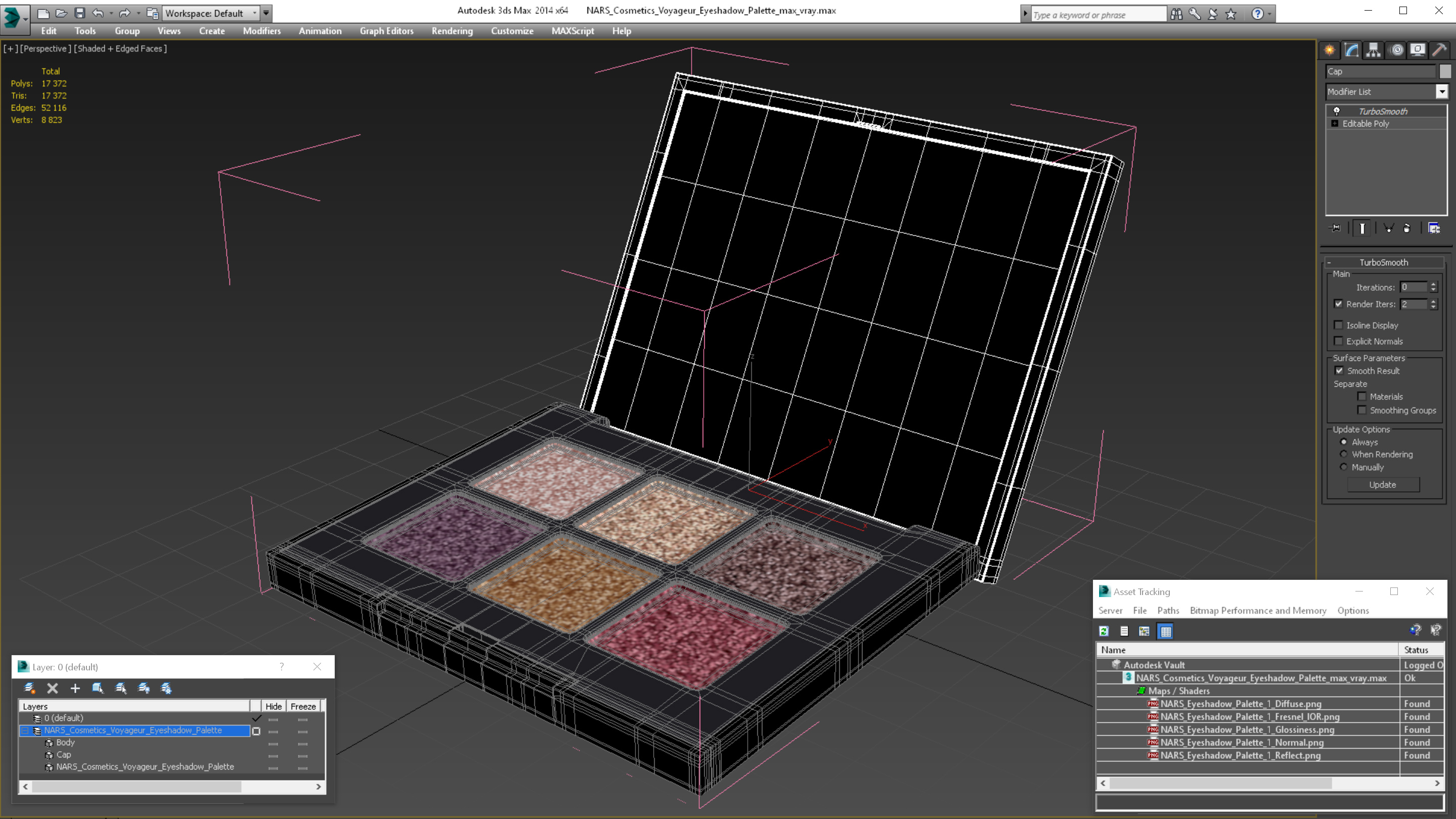Open search binoculars icon in title bar
Viewport: 1456px width, 819px height.
tap(1176, 14)
